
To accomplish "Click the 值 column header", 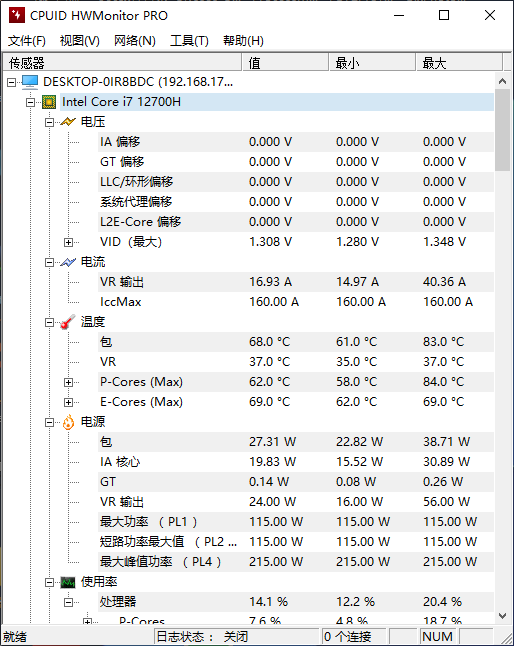I will tap(285, 63).
